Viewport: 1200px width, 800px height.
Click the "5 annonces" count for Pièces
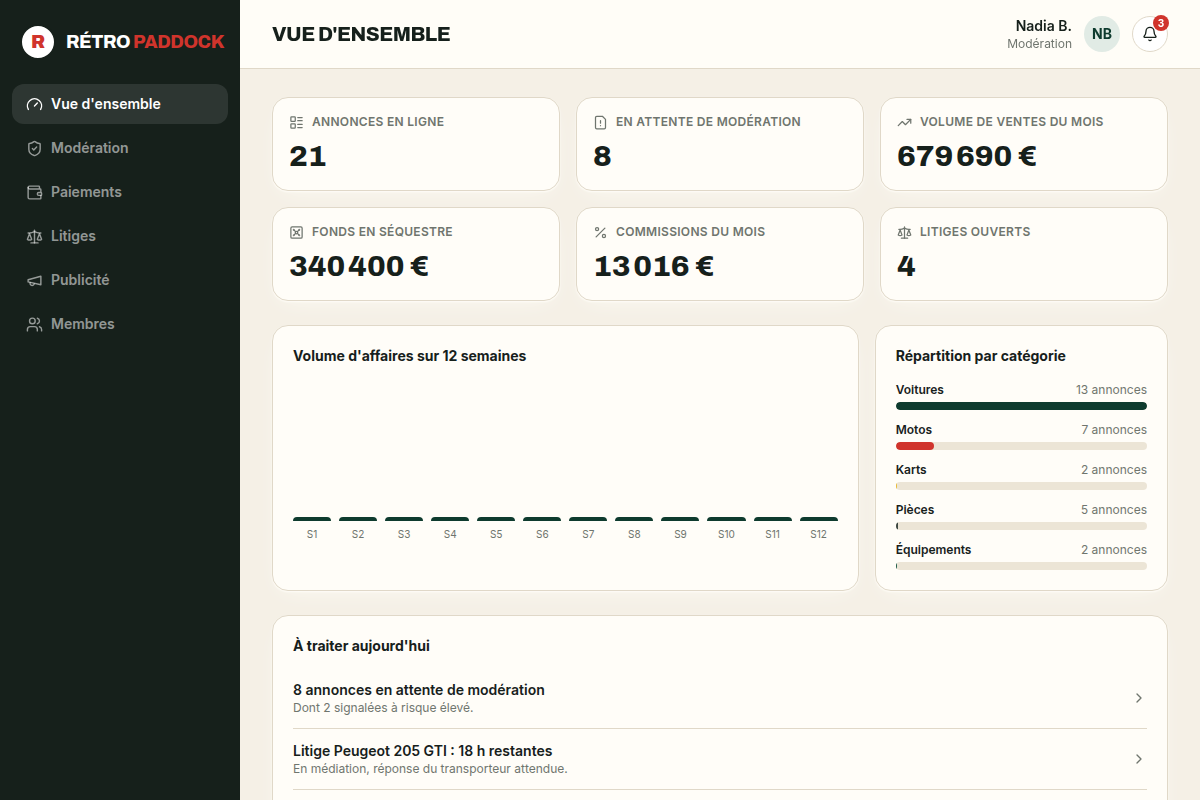pos(1114,510)
